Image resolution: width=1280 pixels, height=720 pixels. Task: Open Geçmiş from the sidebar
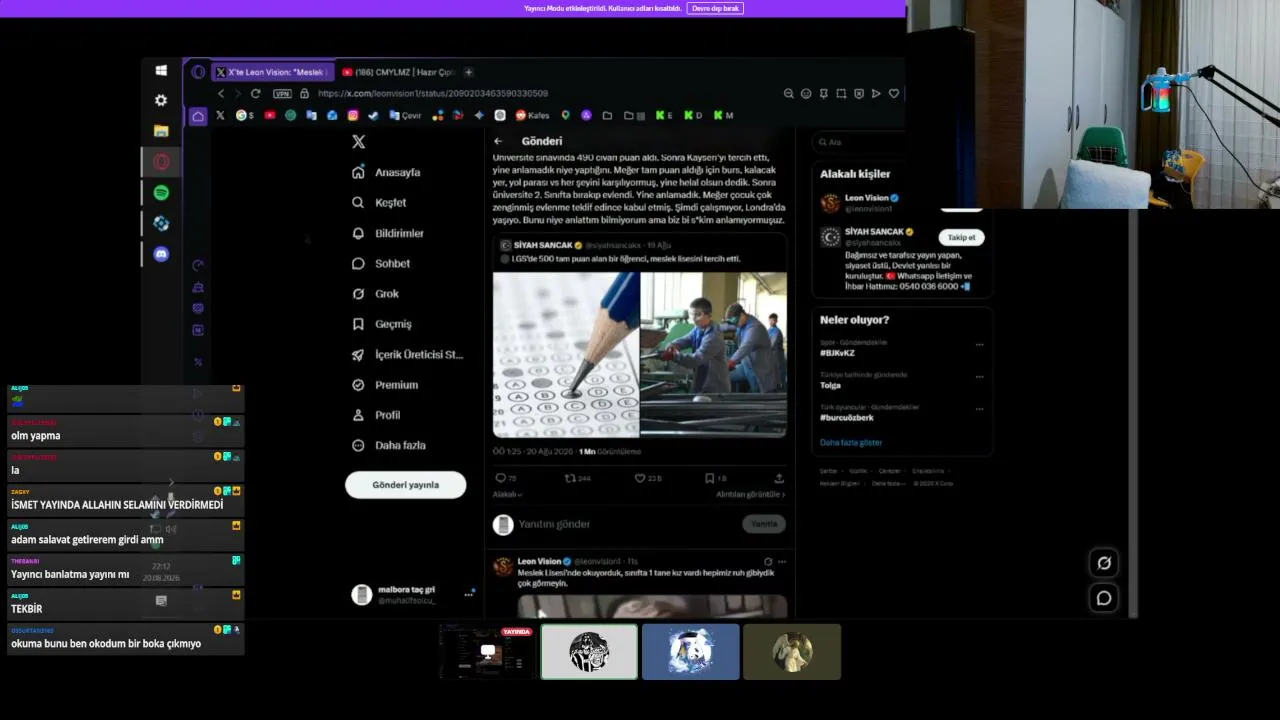382,324
